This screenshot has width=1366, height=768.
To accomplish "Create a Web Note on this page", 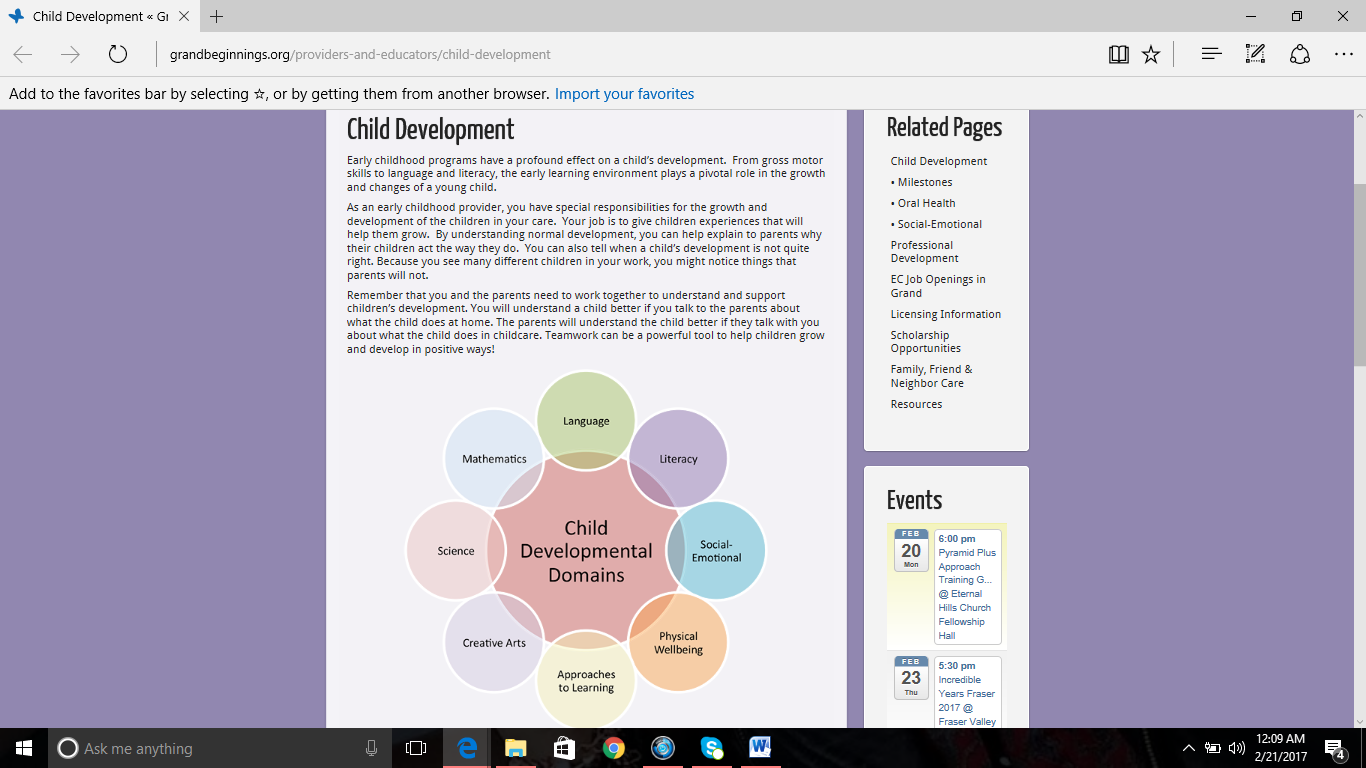I will 1254,54.
